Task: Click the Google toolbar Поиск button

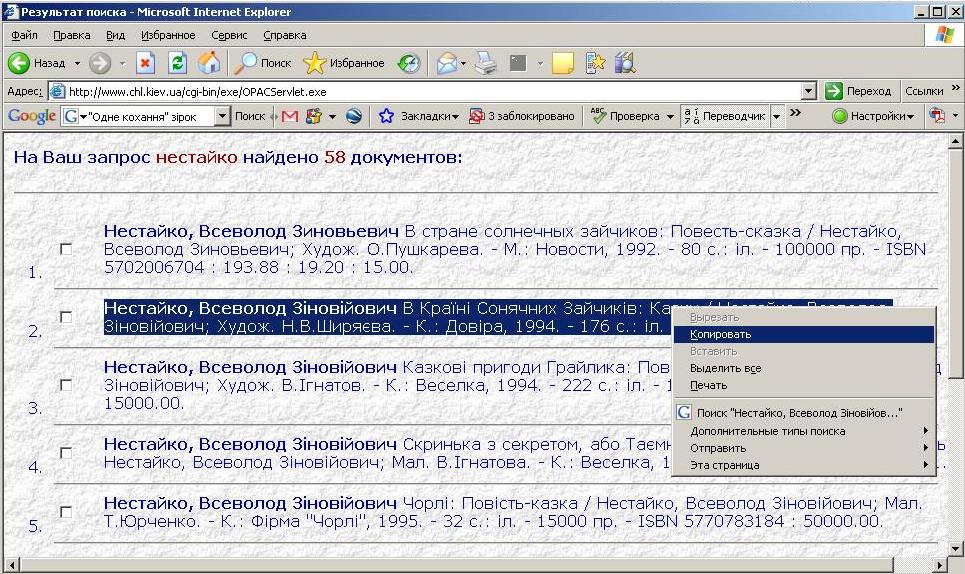Action: (x=250, y=116)
